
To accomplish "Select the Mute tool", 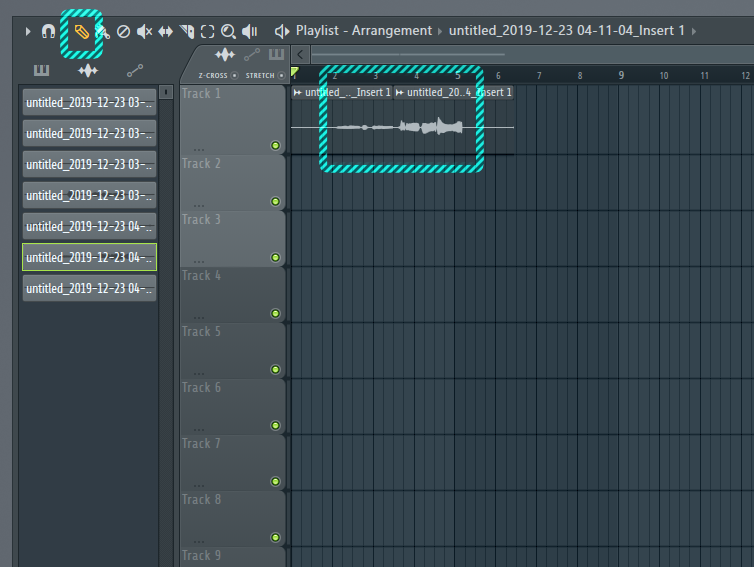I will (x=144, y=32).
